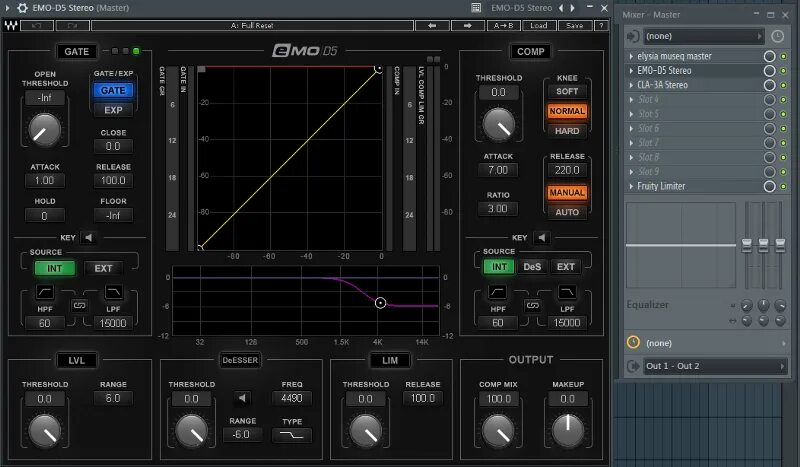Viewport: 800px width, 467px height.
Task: Select GATE mode
Action: point(113,90)
